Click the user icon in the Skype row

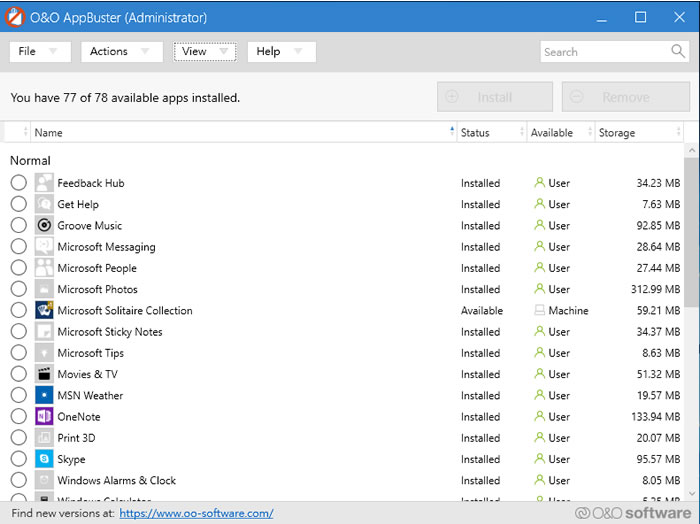540,458
